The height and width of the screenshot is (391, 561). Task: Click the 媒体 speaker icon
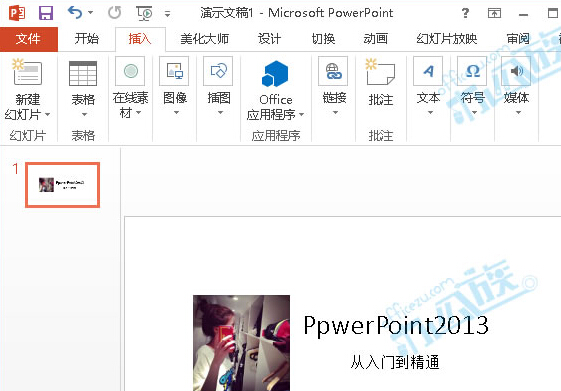tap(516, 71)
